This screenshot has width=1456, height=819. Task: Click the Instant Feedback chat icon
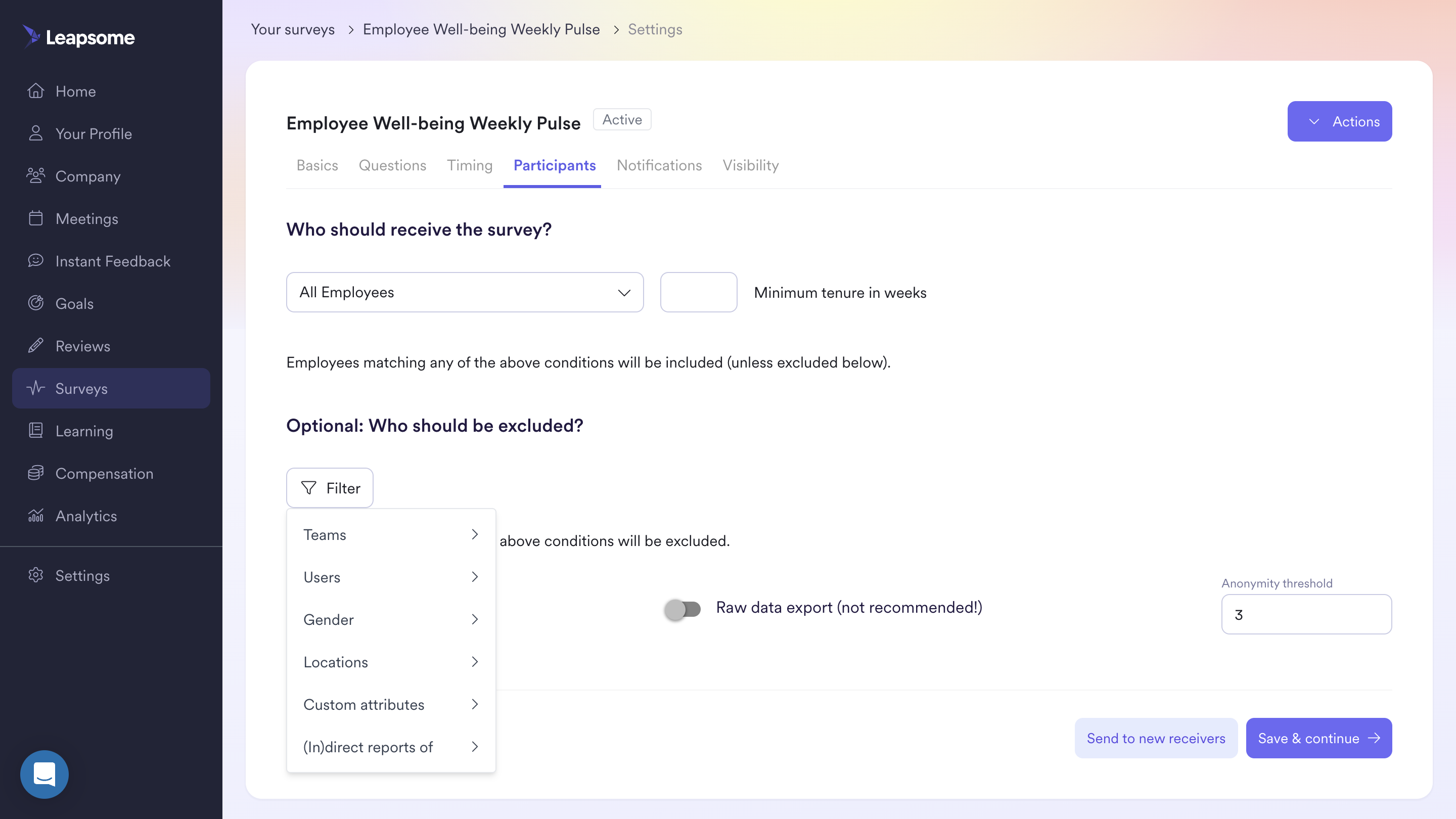tap(35, 260)
